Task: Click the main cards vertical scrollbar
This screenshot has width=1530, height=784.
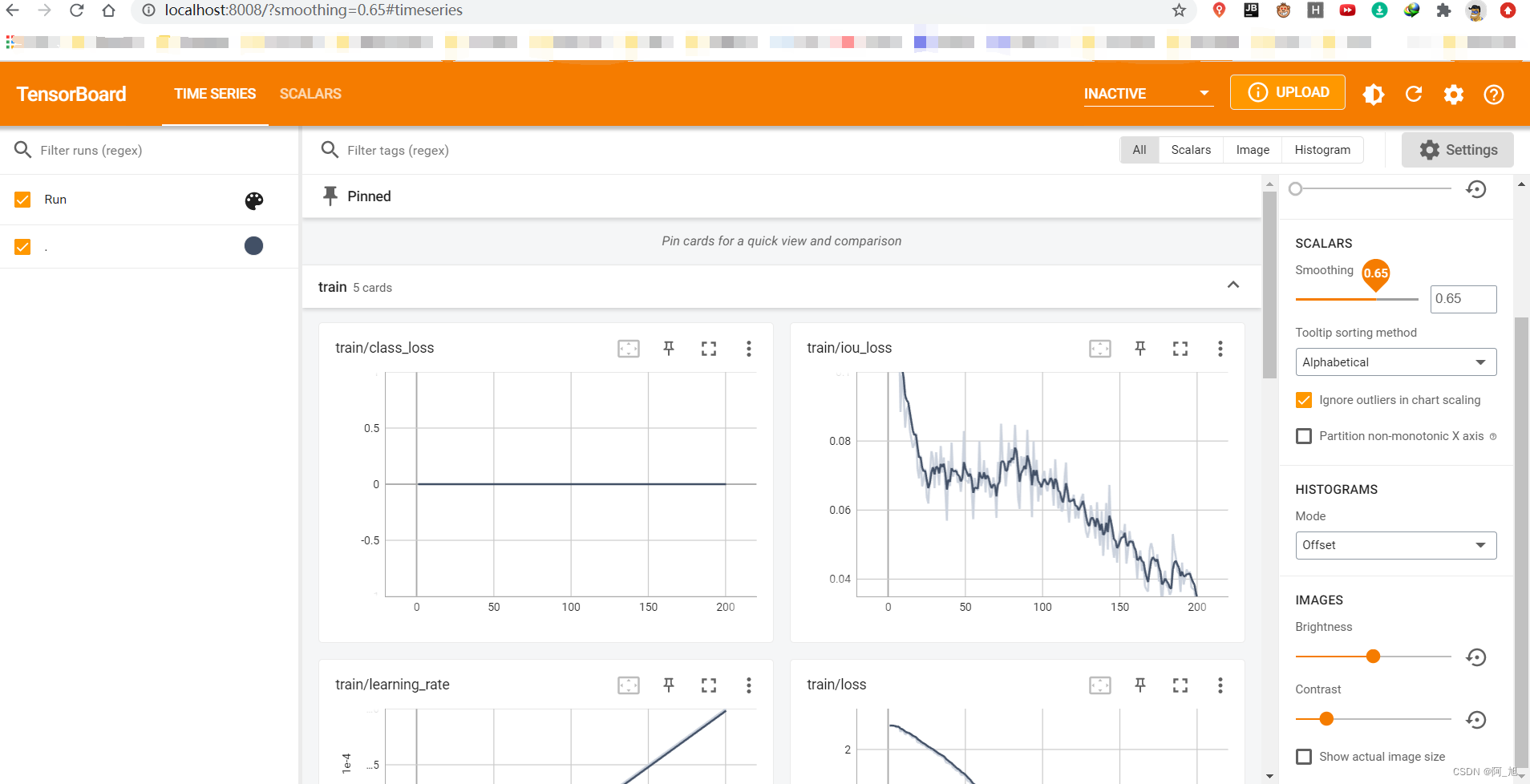Action: click(x=1269, y=285)
